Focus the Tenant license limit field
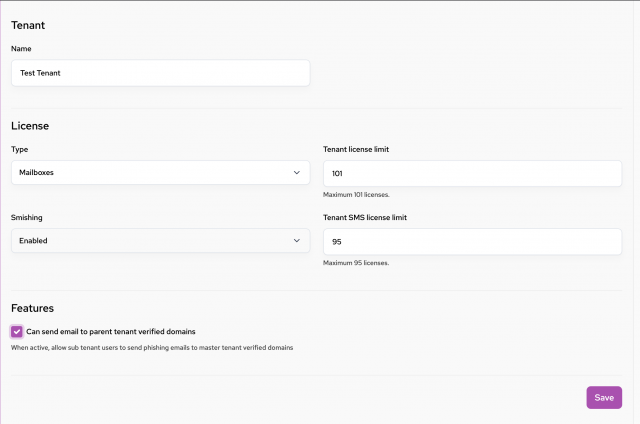Image resolution: width=640 pixels, height=424 pixels. [x=472, y=173]
